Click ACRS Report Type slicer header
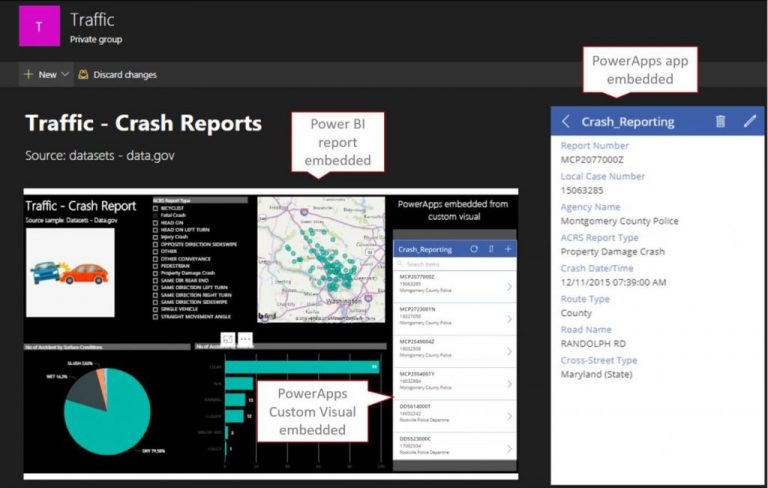Screen dimensions: 768x488 click(x=200, y=200)
